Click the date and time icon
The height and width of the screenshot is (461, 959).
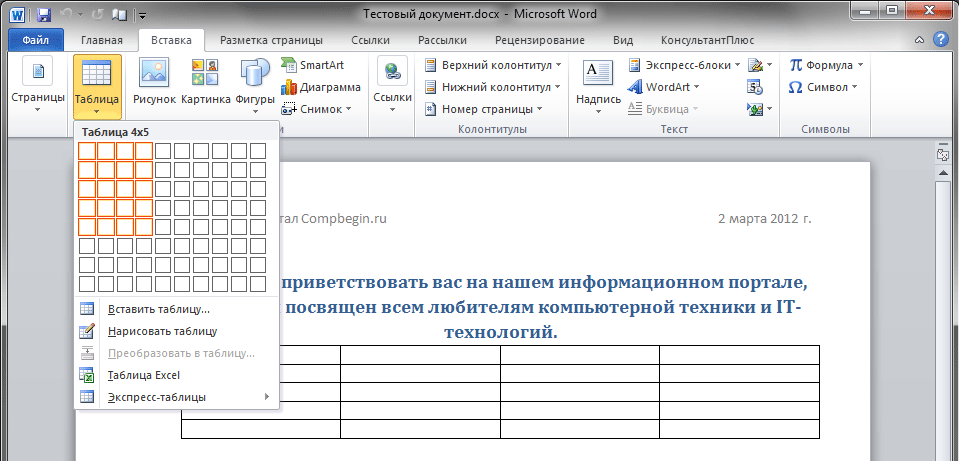tap(755, 87)
